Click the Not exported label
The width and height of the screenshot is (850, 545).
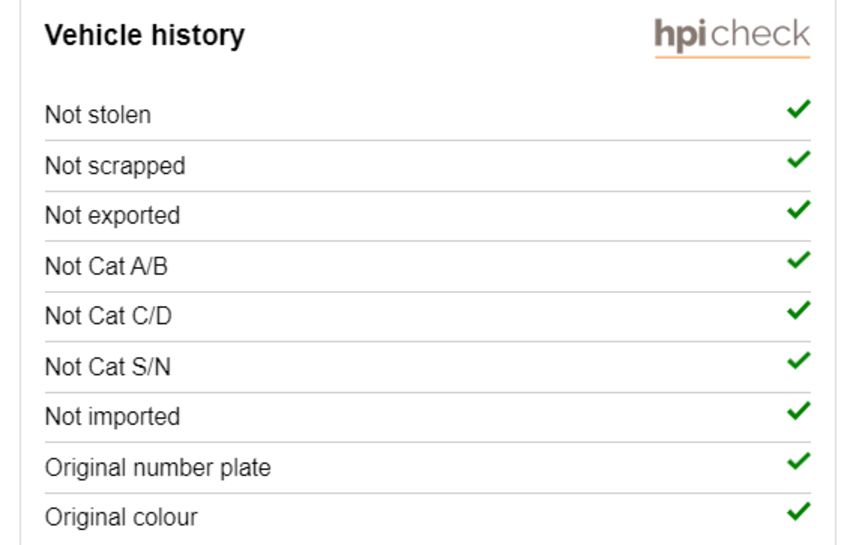tap(112, 216)
